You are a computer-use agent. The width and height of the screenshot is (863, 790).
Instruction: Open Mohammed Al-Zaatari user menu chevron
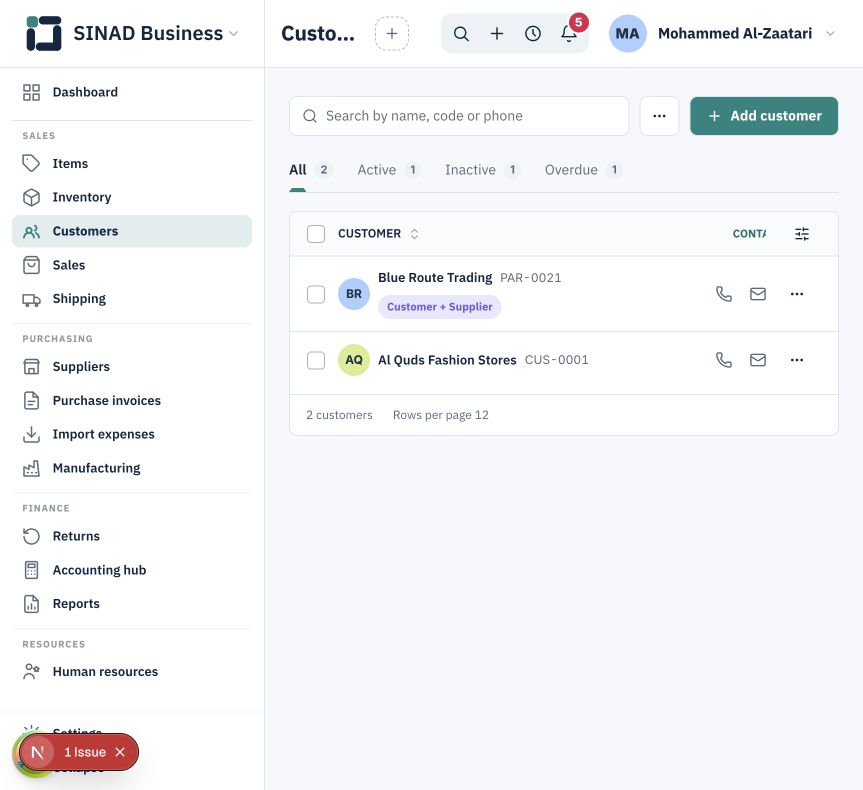click(x=831, y=34)
